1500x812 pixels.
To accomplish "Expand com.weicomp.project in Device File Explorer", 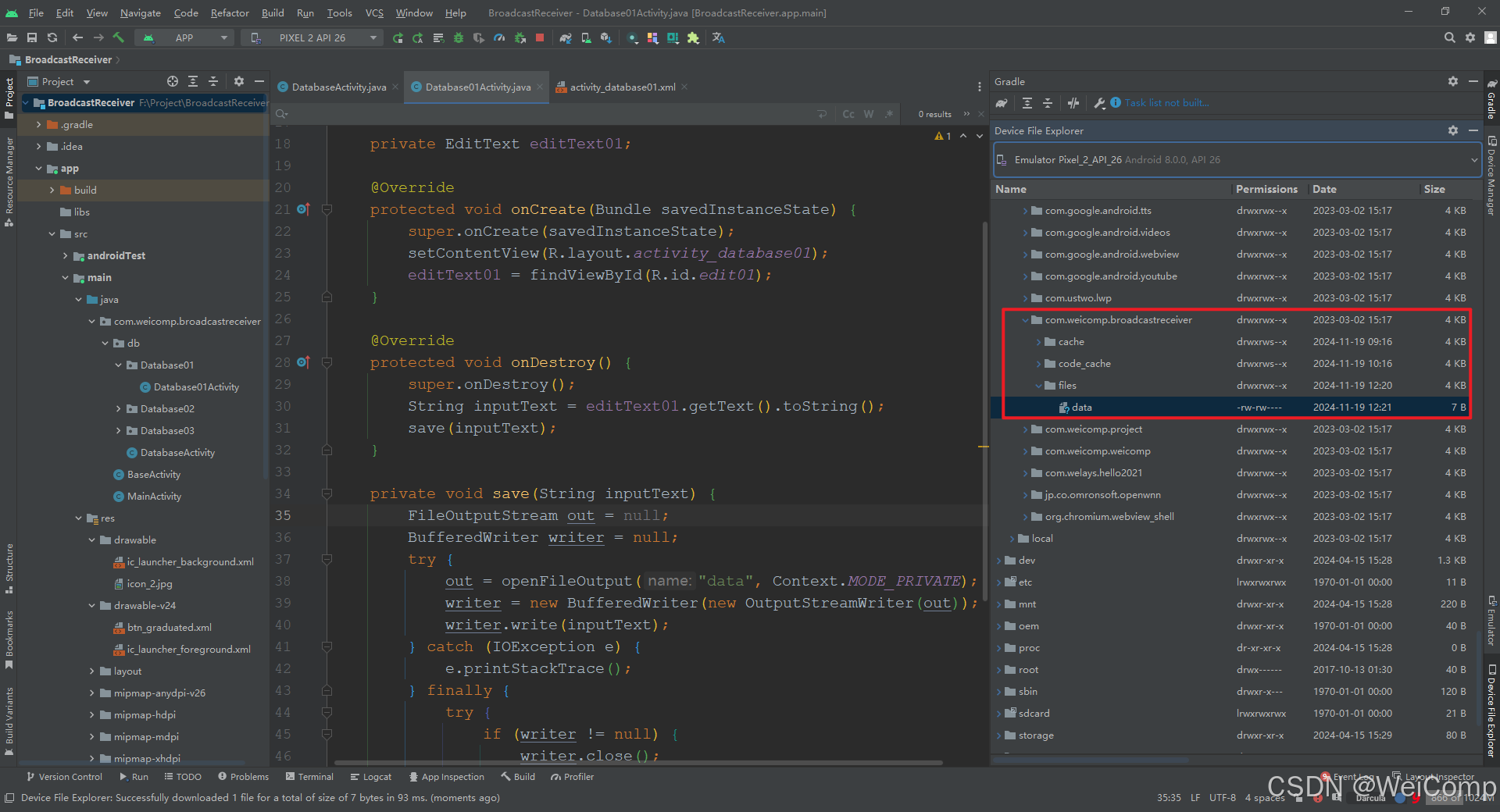I will [1025, 429].
